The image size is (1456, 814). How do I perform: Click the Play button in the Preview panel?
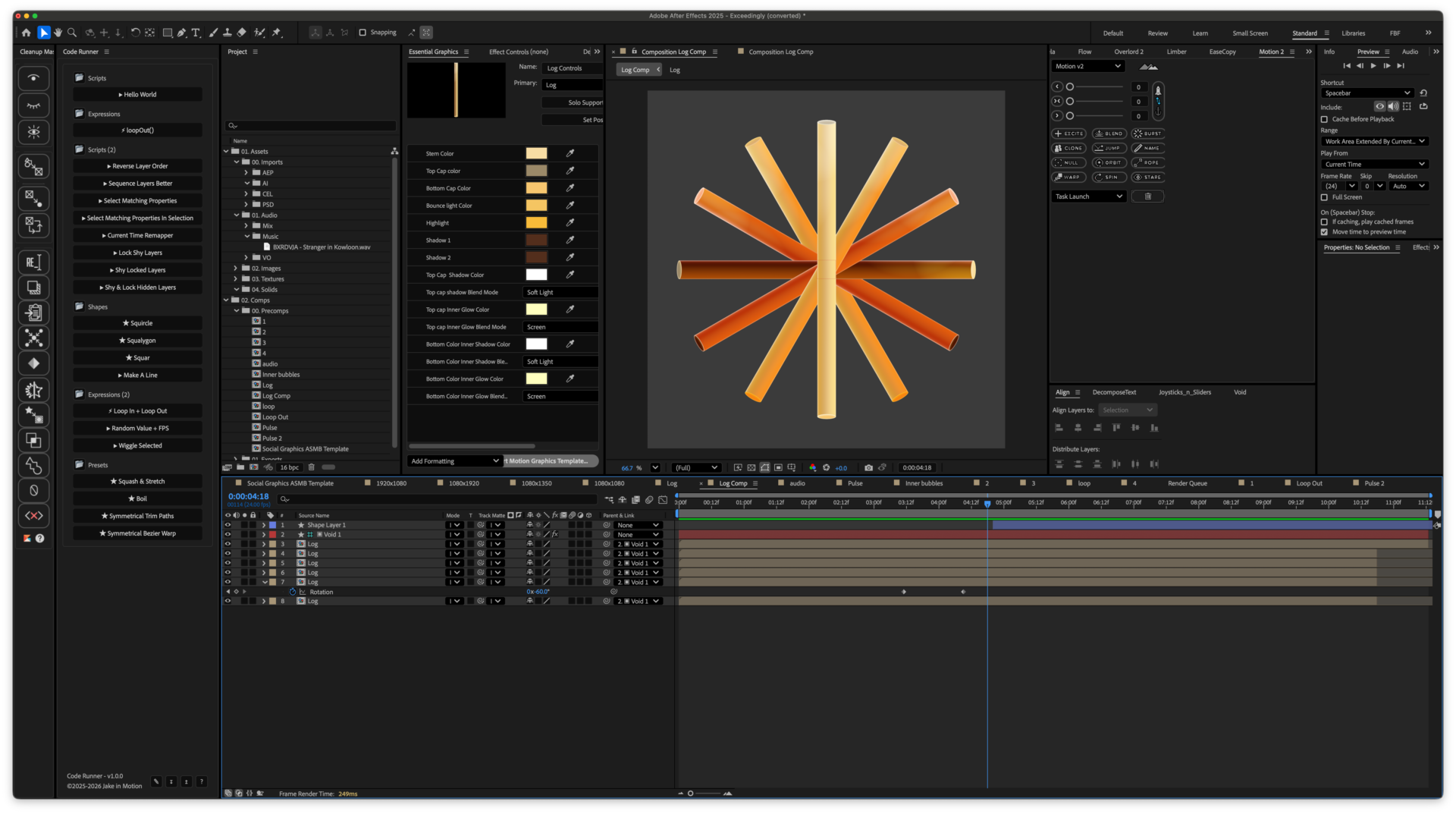1373,66
